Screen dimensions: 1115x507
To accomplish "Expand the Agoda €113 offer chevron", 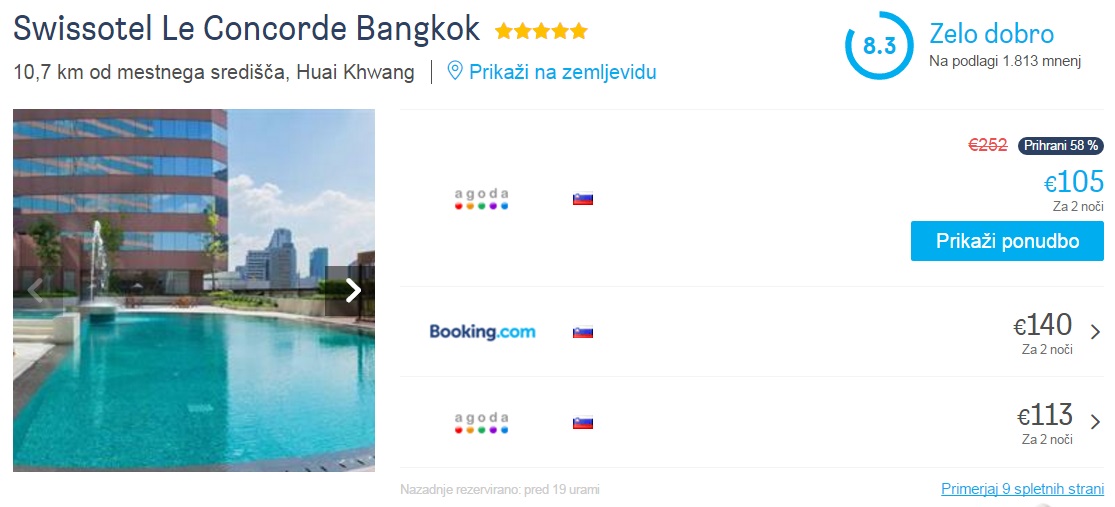I will click(1095, 422).
